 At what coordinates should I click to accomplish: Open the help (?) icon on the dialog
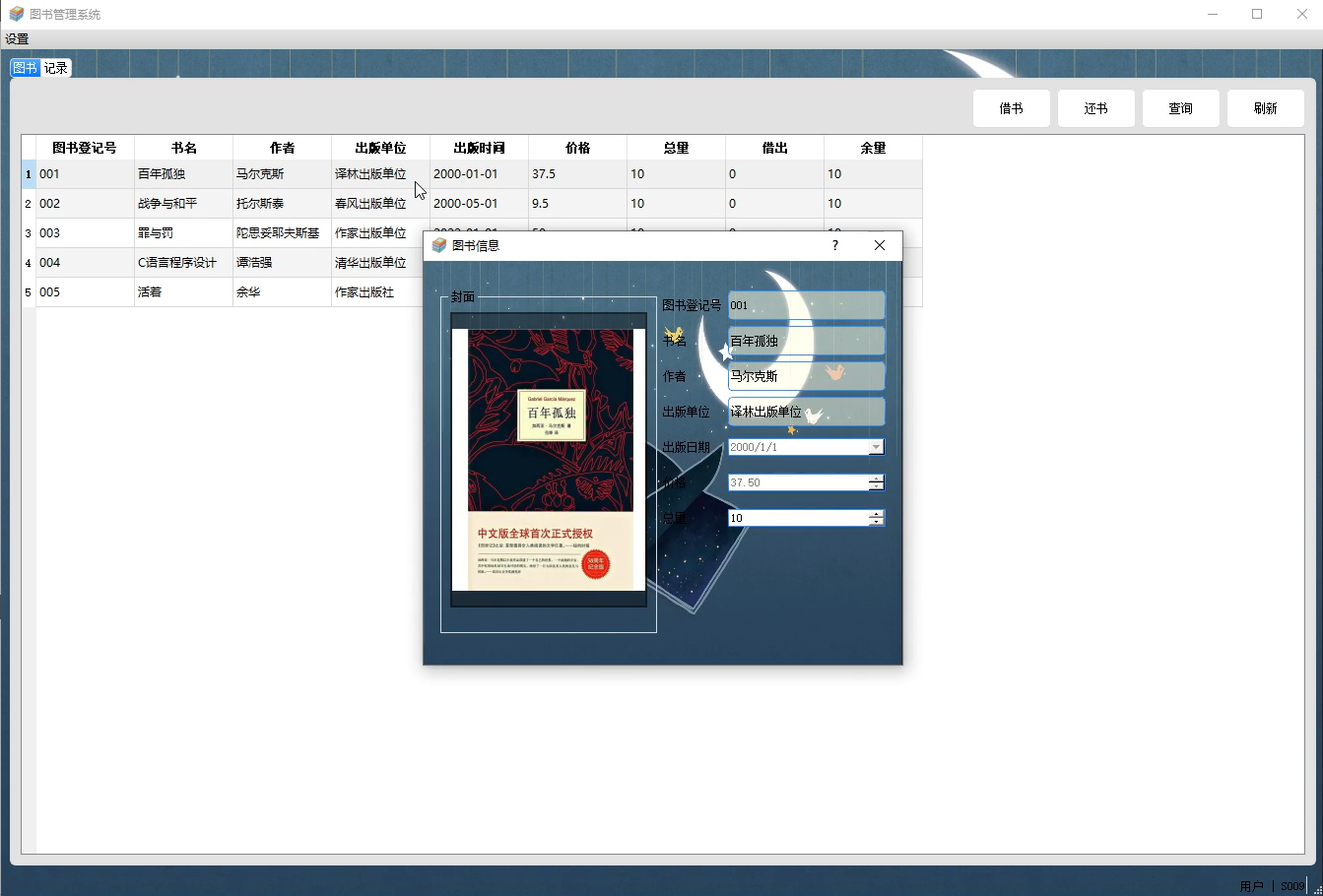[x=834, y=245]
